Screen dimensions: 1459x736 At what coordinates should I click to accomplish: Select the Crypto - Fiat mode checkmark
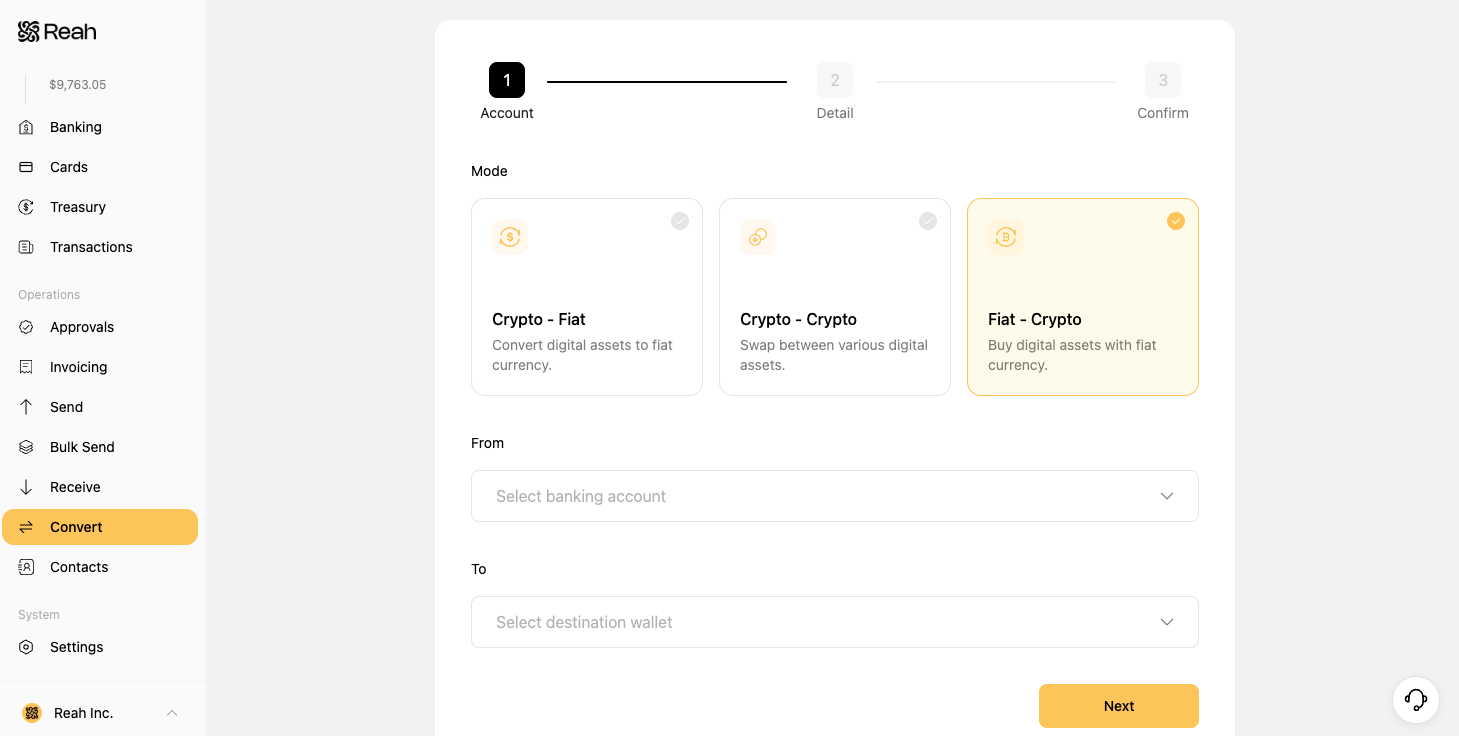tap(680, 221)
